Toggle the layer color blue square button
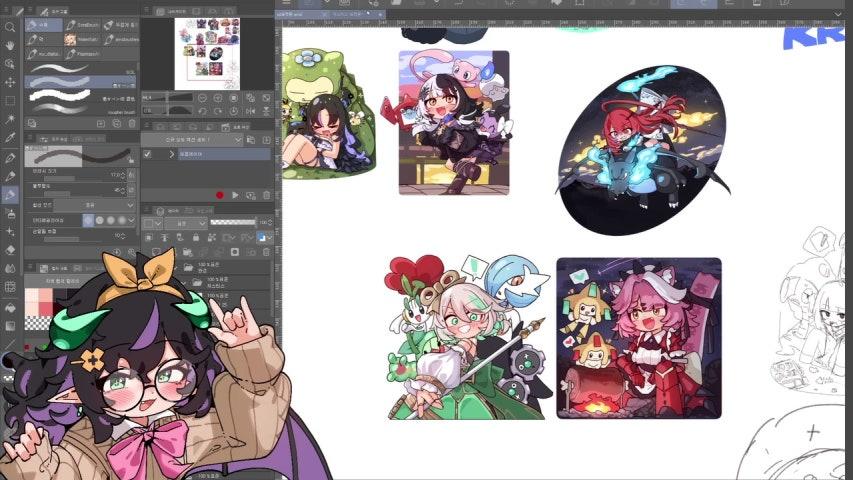The width and height of the screenshot is (853, 480). point(262,237)
